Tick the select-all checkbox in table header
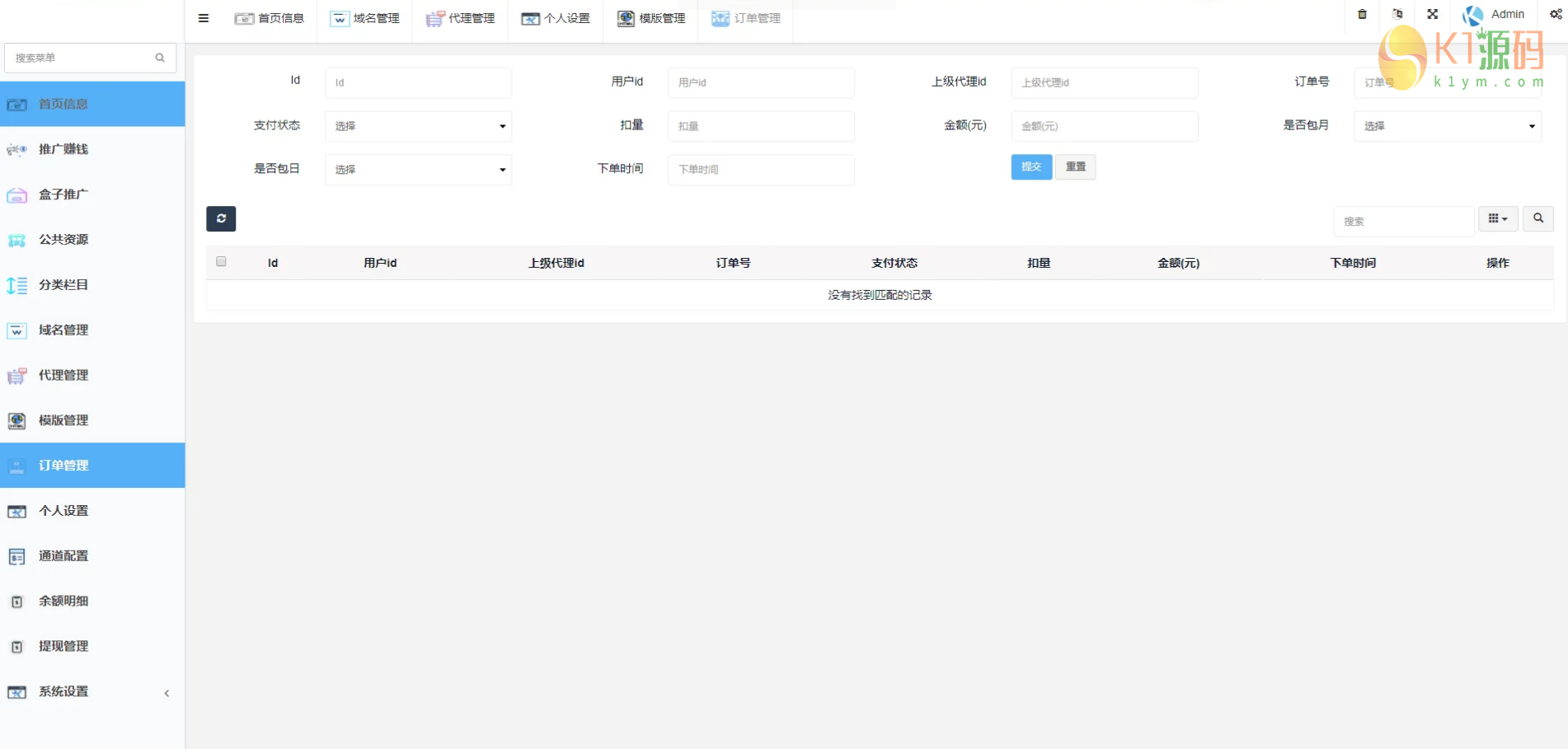Viewport: 1568px width, 749px height. point(221,261)
